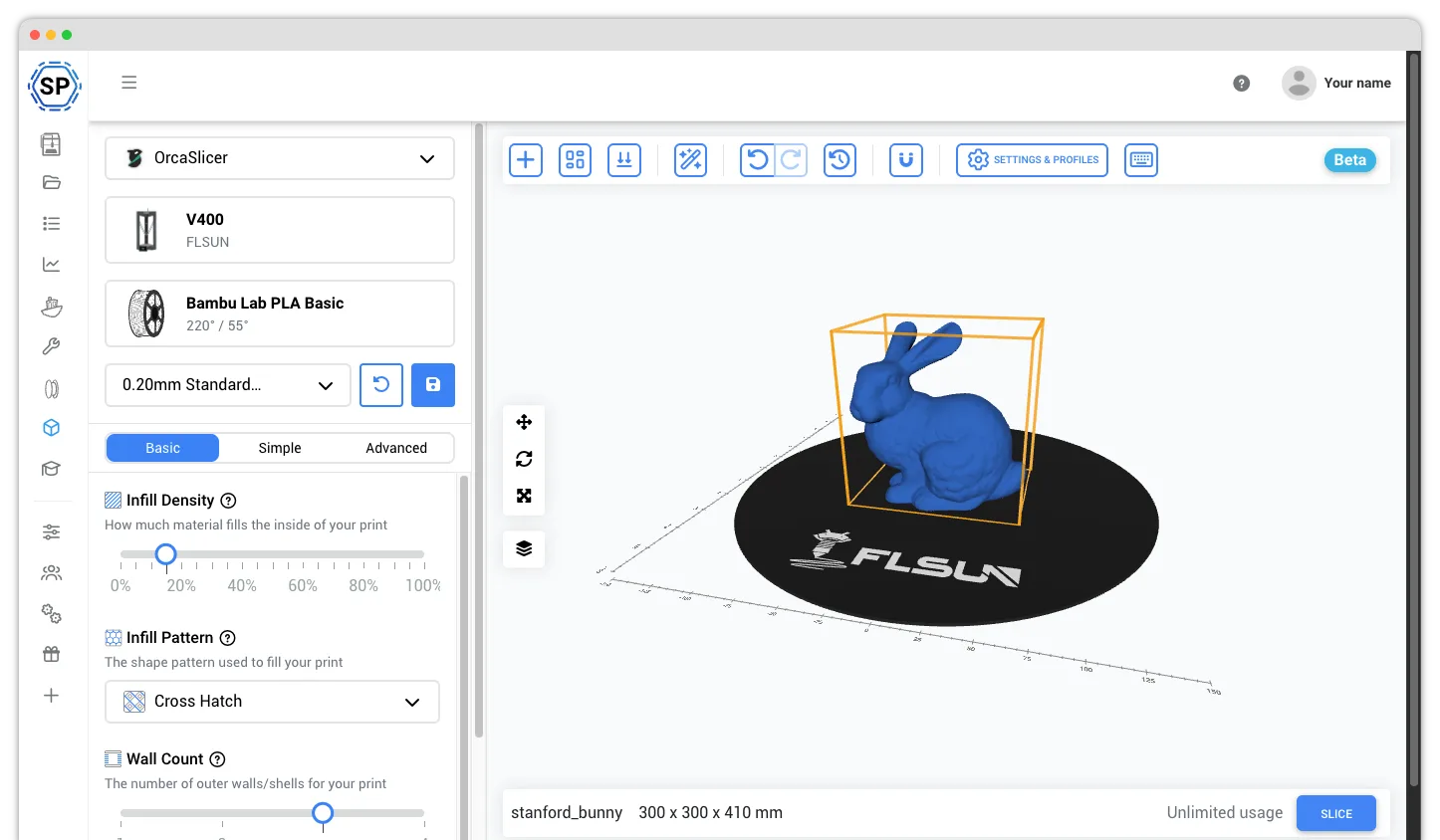Undo the last action
Viewport: 1440px width, 840px height.
(x=758, y=160)
